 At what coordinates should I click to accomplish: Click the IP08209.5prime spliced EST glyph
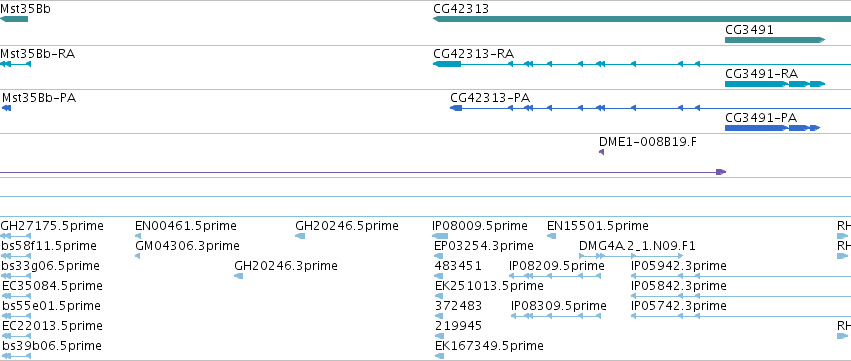click(x=555, y=276)
